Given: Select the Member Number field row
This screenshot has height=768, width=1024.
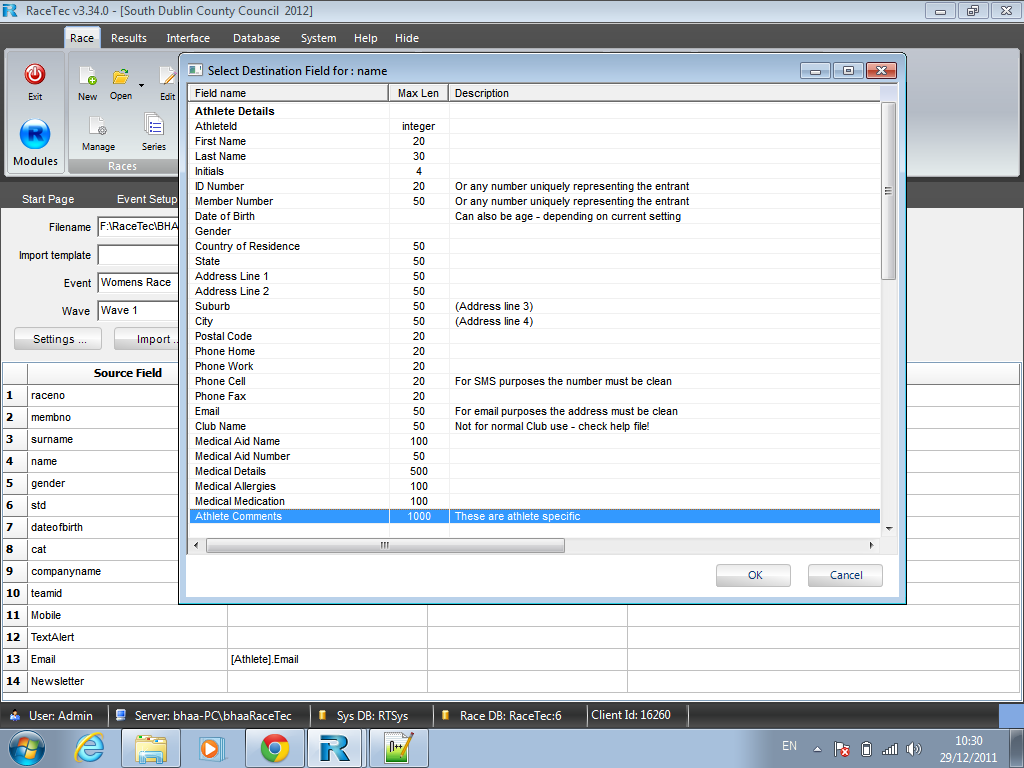Looking at the screenshot, I should [x=534, y=201].
